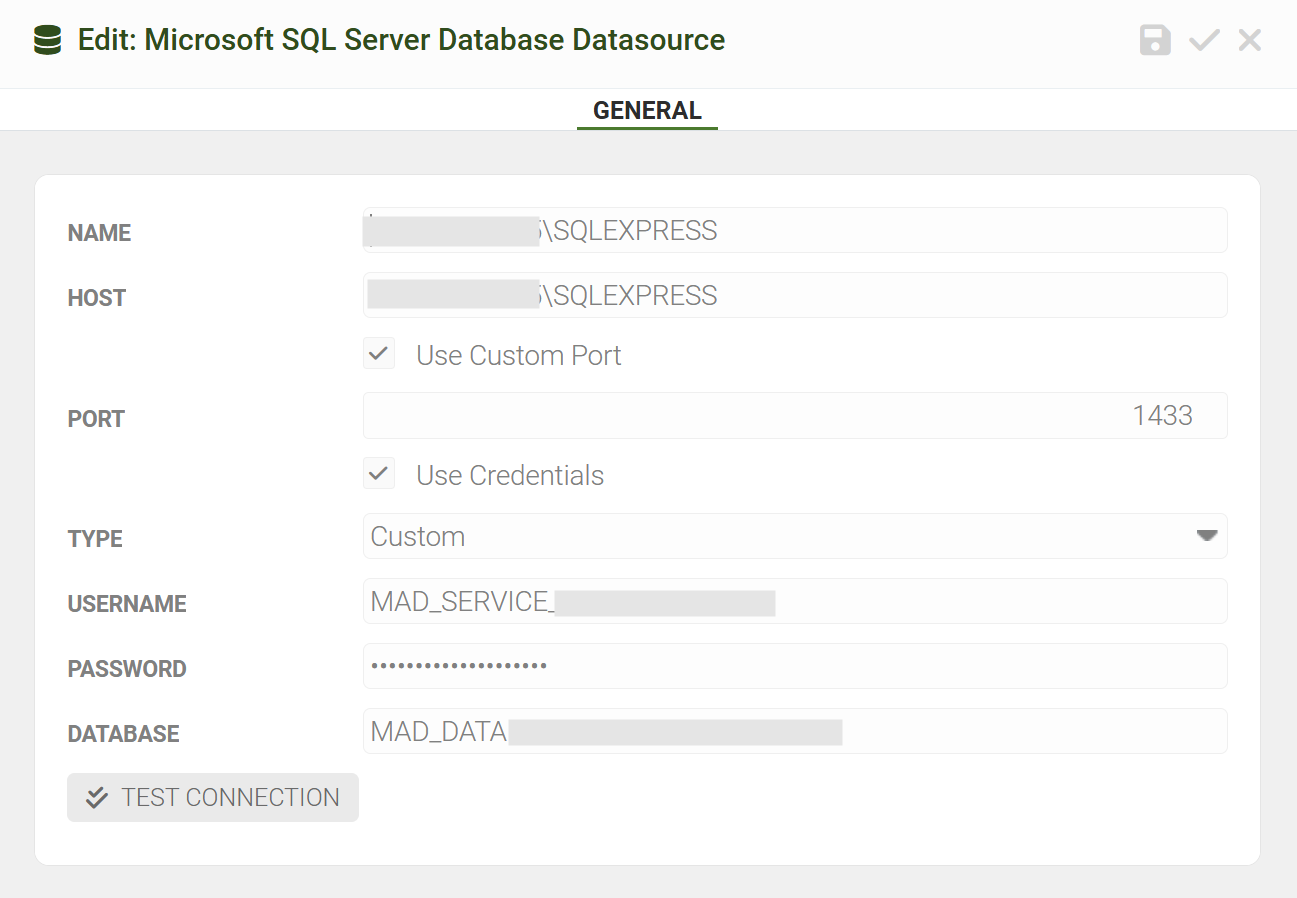Click the 'NAME' field label
The width and height of the screenshot is (1297, 898).
(99, 233)
